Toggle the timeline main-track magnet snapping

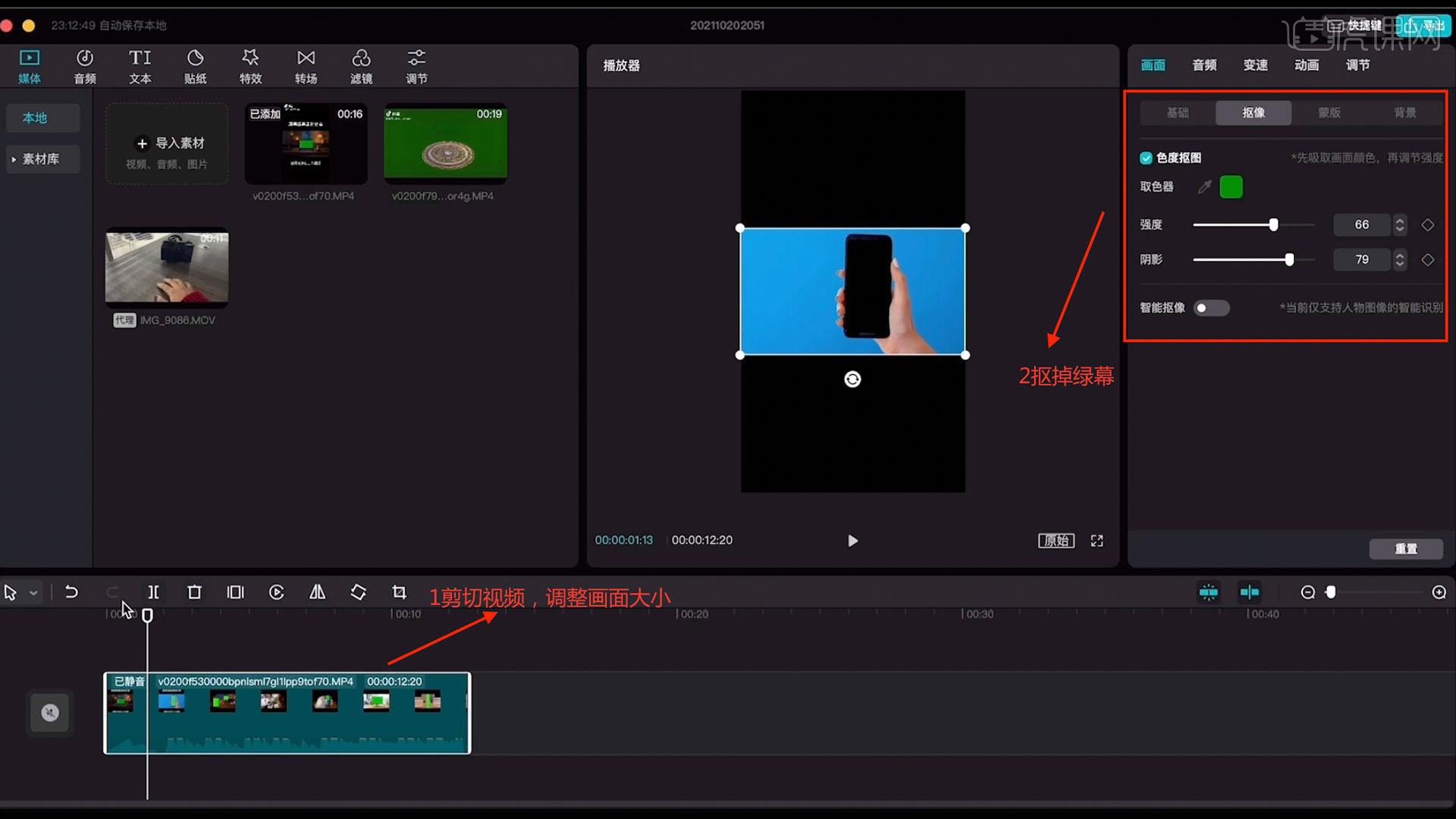click(x=1209, y=592)
